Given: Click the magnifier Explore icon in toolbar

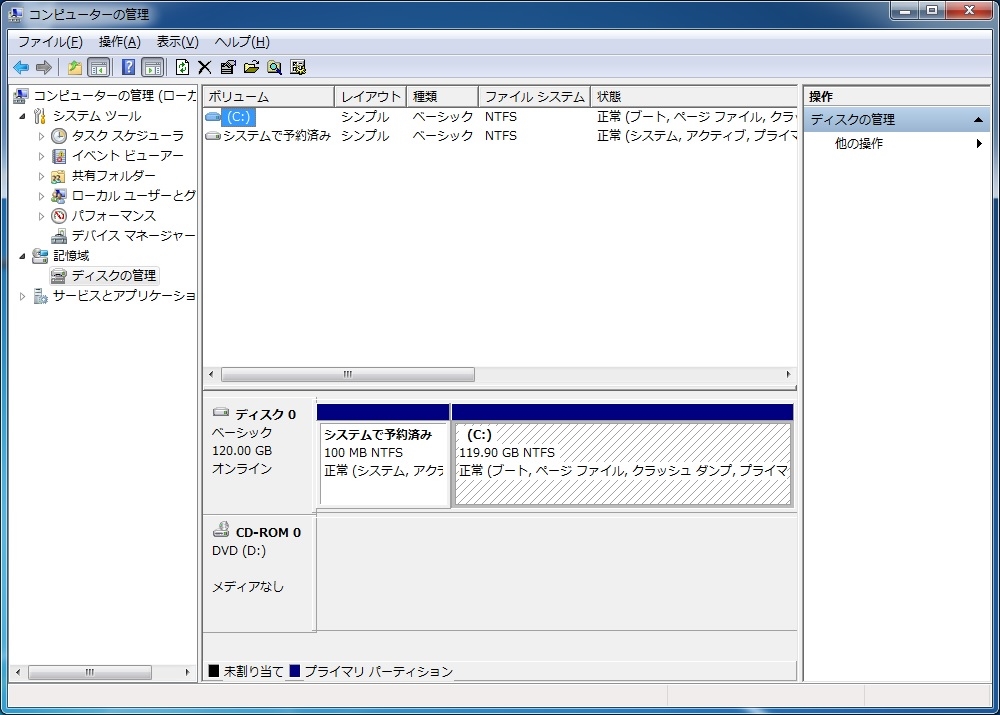Looking at the screenshot, I should (x=275, y=67).
